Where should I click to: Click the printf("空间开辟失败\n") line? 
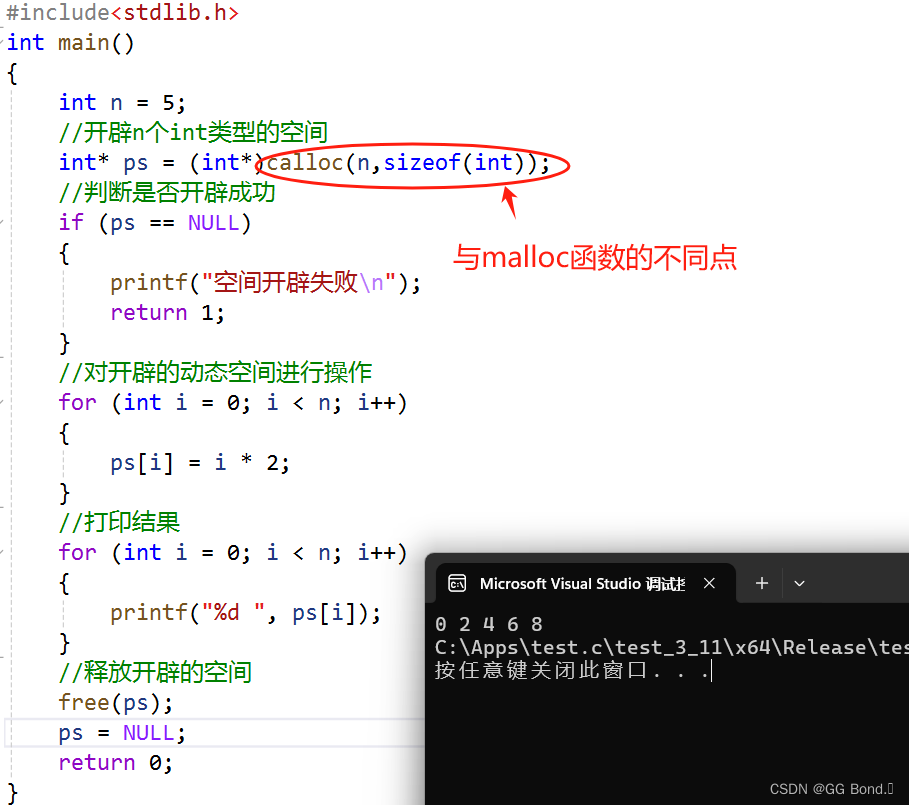point(266,283)
